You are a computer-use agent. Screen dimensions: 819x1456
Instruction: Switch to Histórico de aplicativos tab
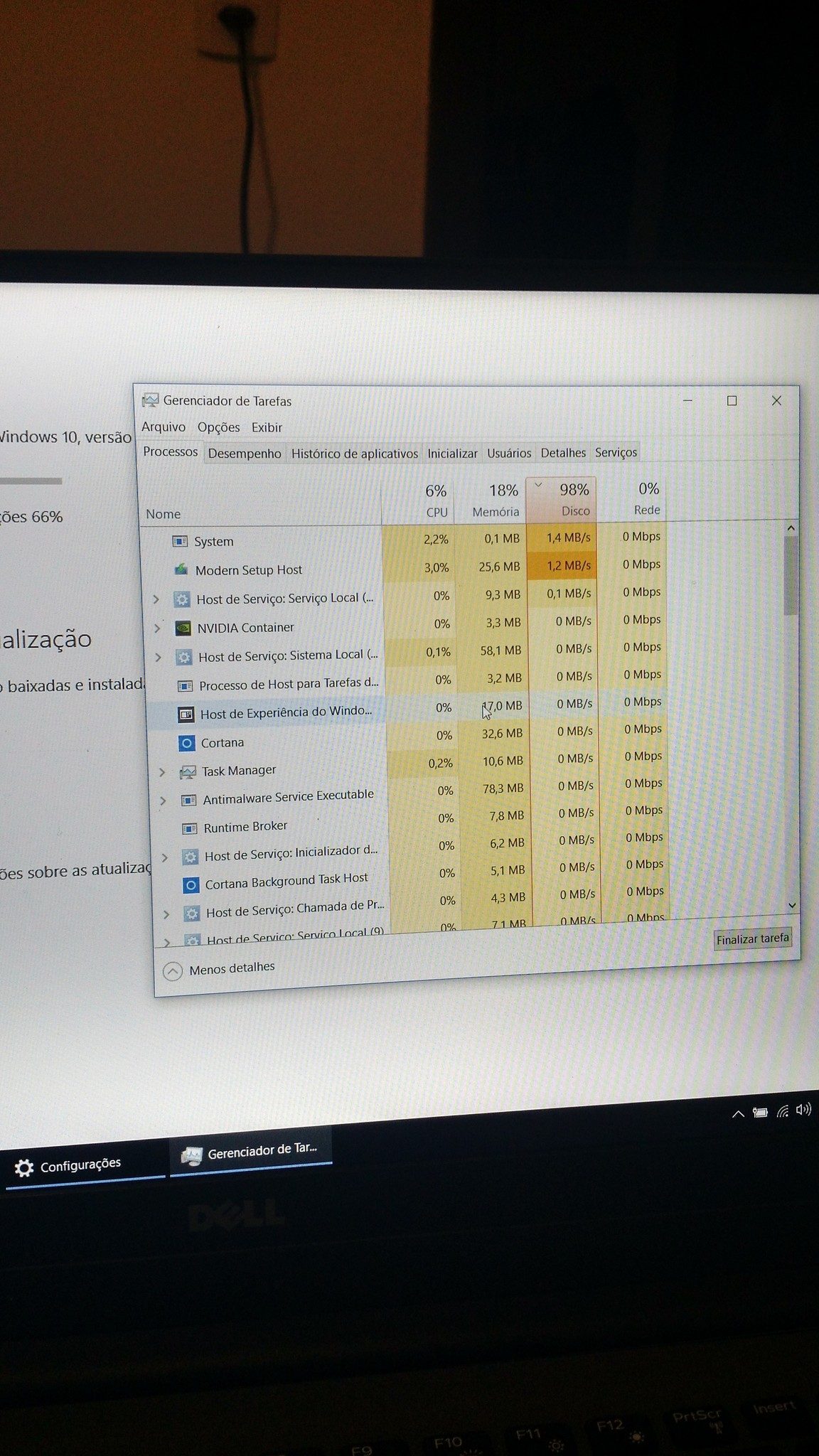pos(354,454)
